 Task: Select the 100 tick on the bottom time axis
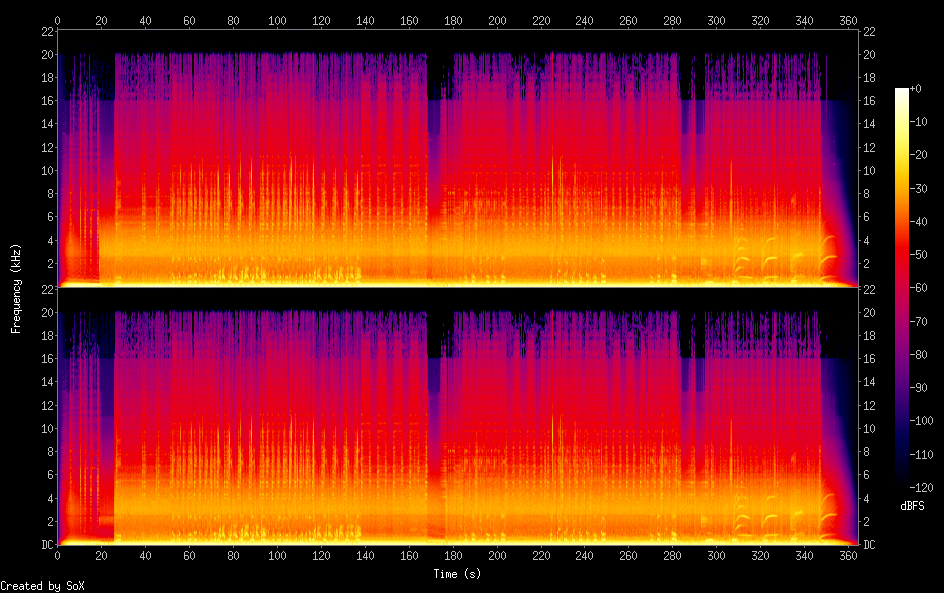tap(277, 555)
